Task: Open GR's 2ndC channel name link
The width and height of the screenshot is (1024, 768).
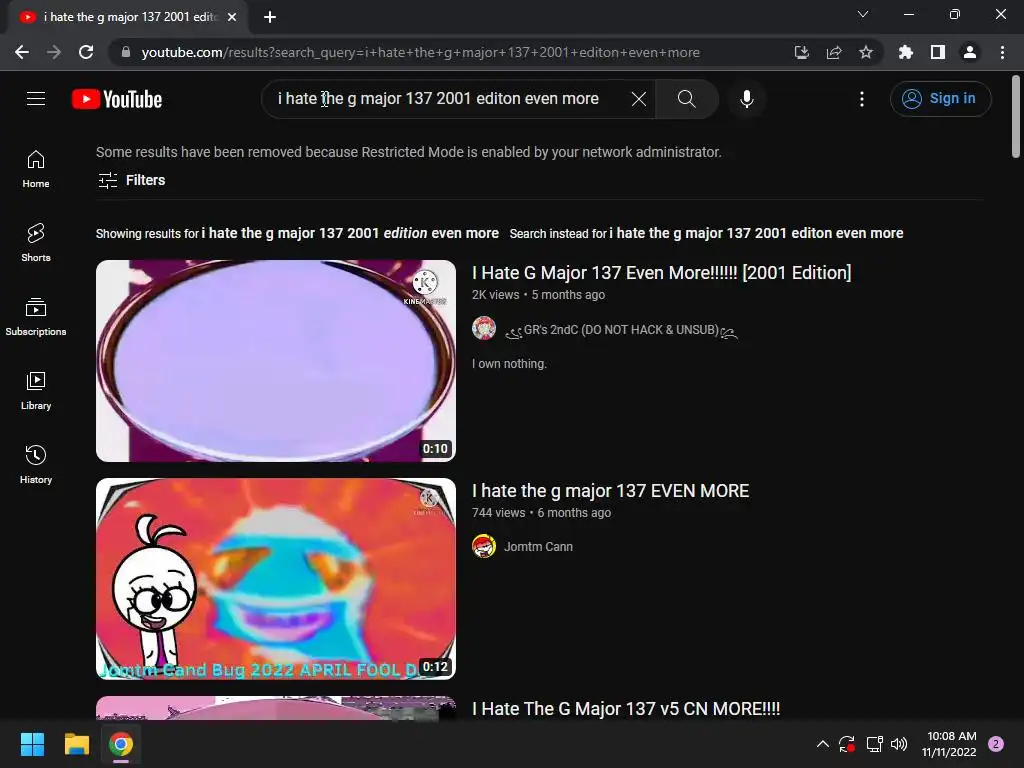Action: click(x=621, y=330)
